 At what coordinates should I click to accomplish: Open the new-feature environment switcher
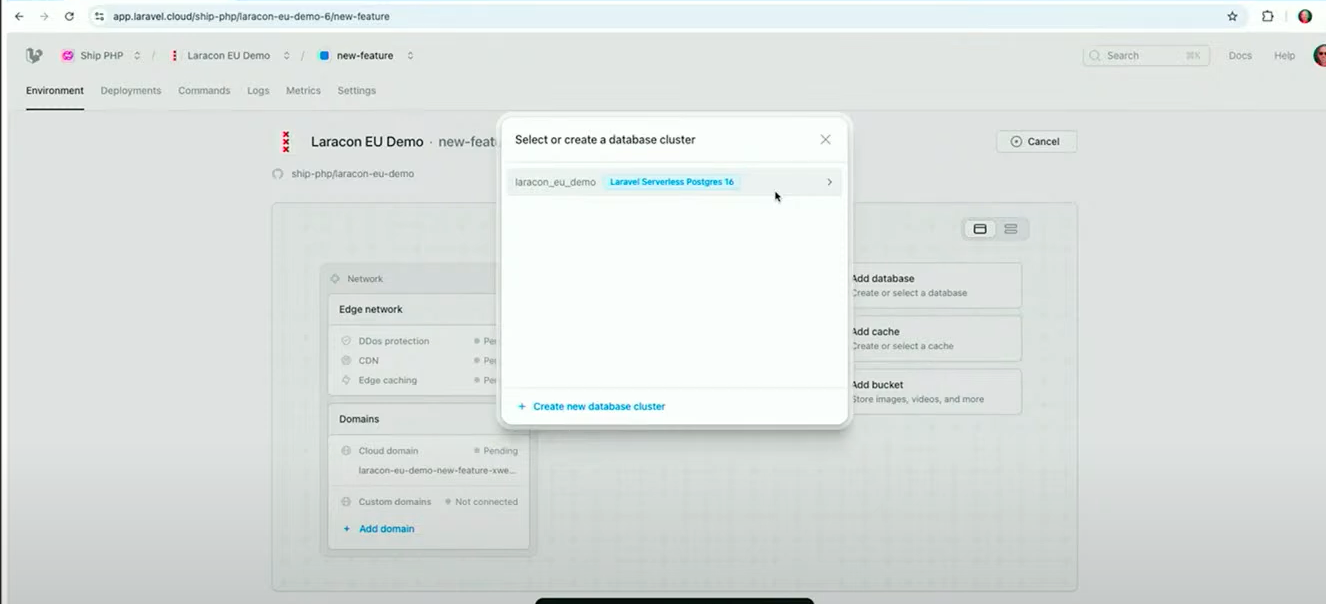click(x=410, y=56)
